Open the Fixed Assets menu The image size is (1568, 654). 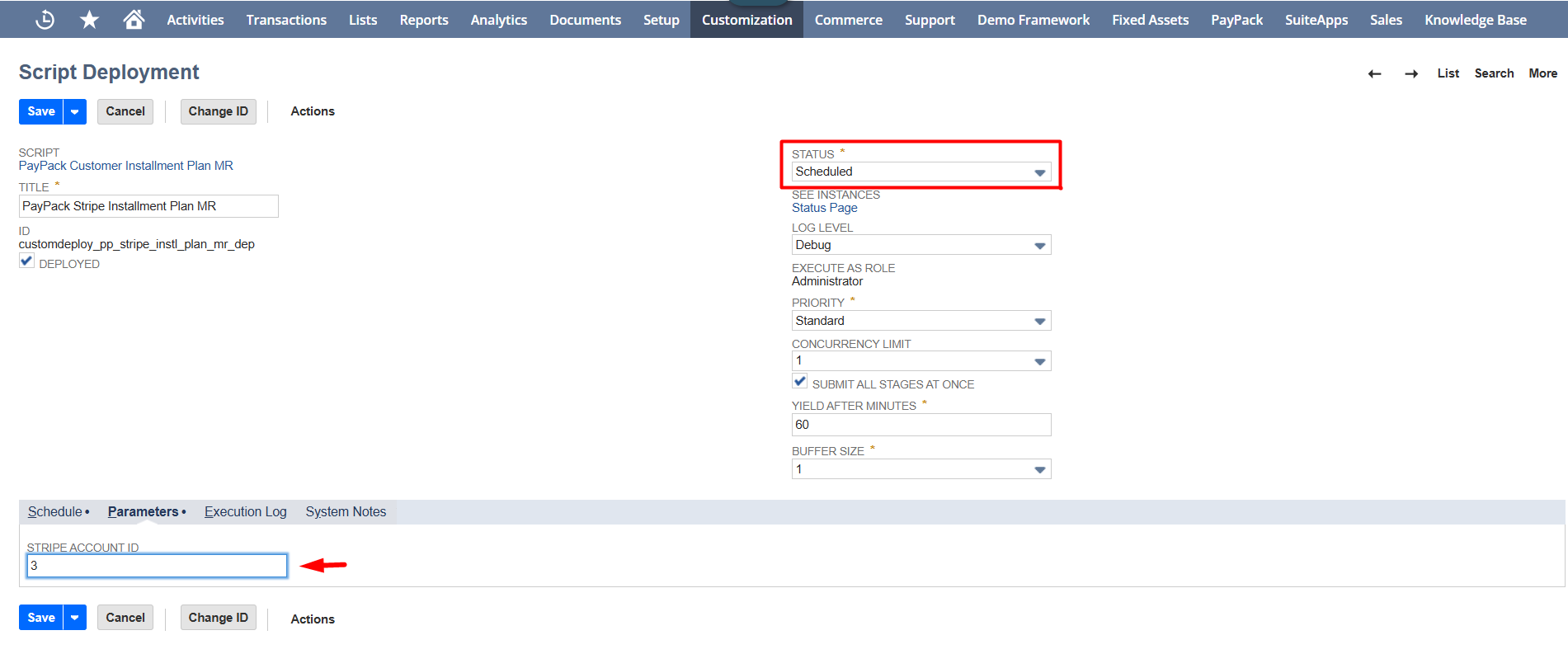[1151, 20]
